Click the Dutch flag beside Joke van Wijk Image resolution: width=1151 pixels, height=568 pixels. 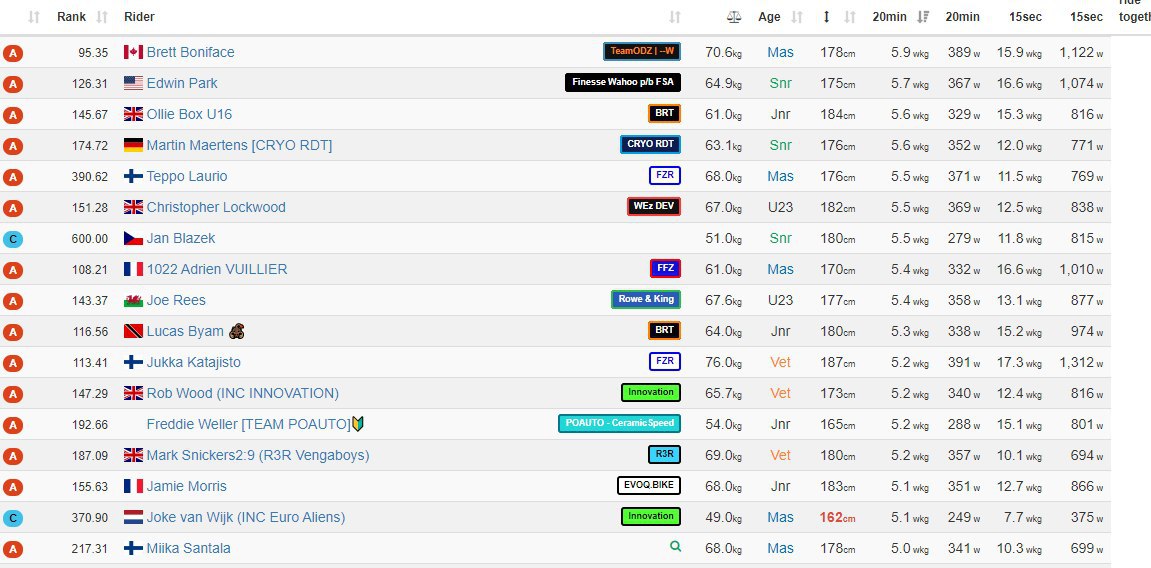coord(133,517)
